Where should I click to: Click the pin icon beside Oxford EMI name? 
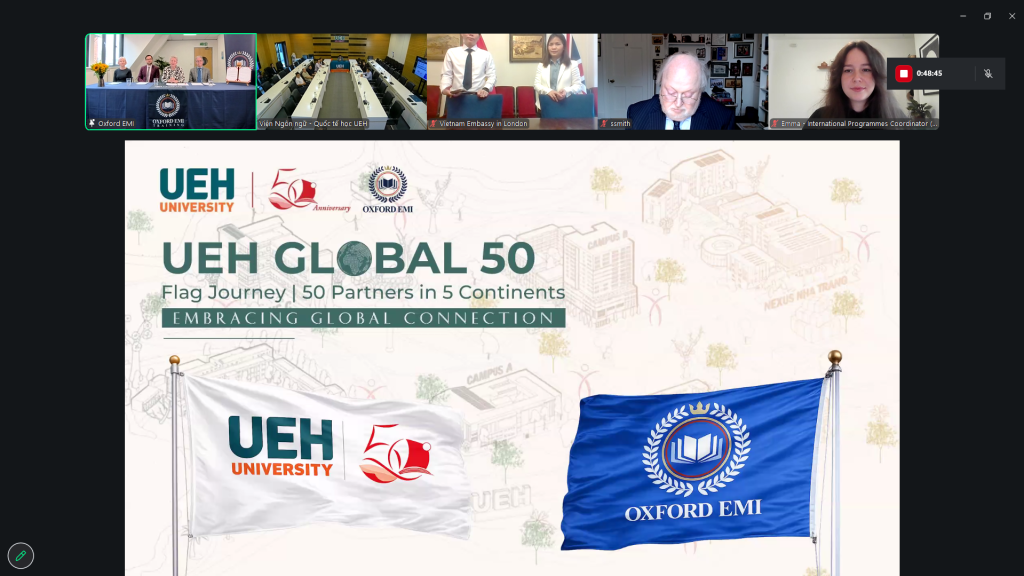[x=92, y=124]
